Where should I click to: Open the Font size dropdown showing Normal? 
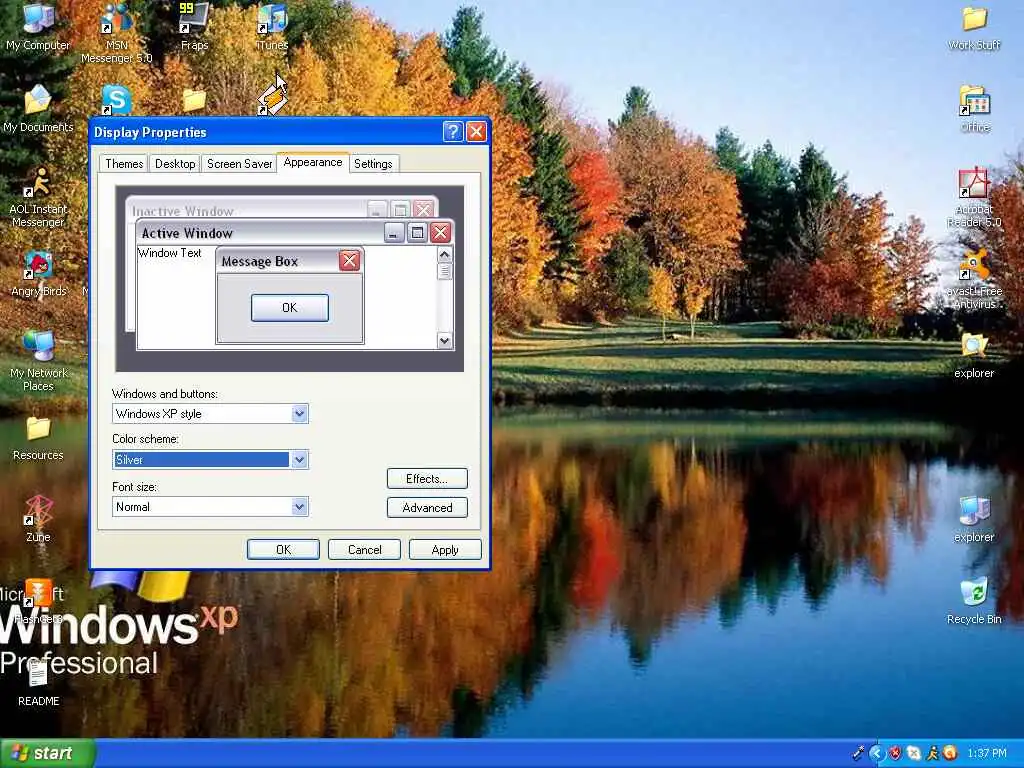point(299,507)
